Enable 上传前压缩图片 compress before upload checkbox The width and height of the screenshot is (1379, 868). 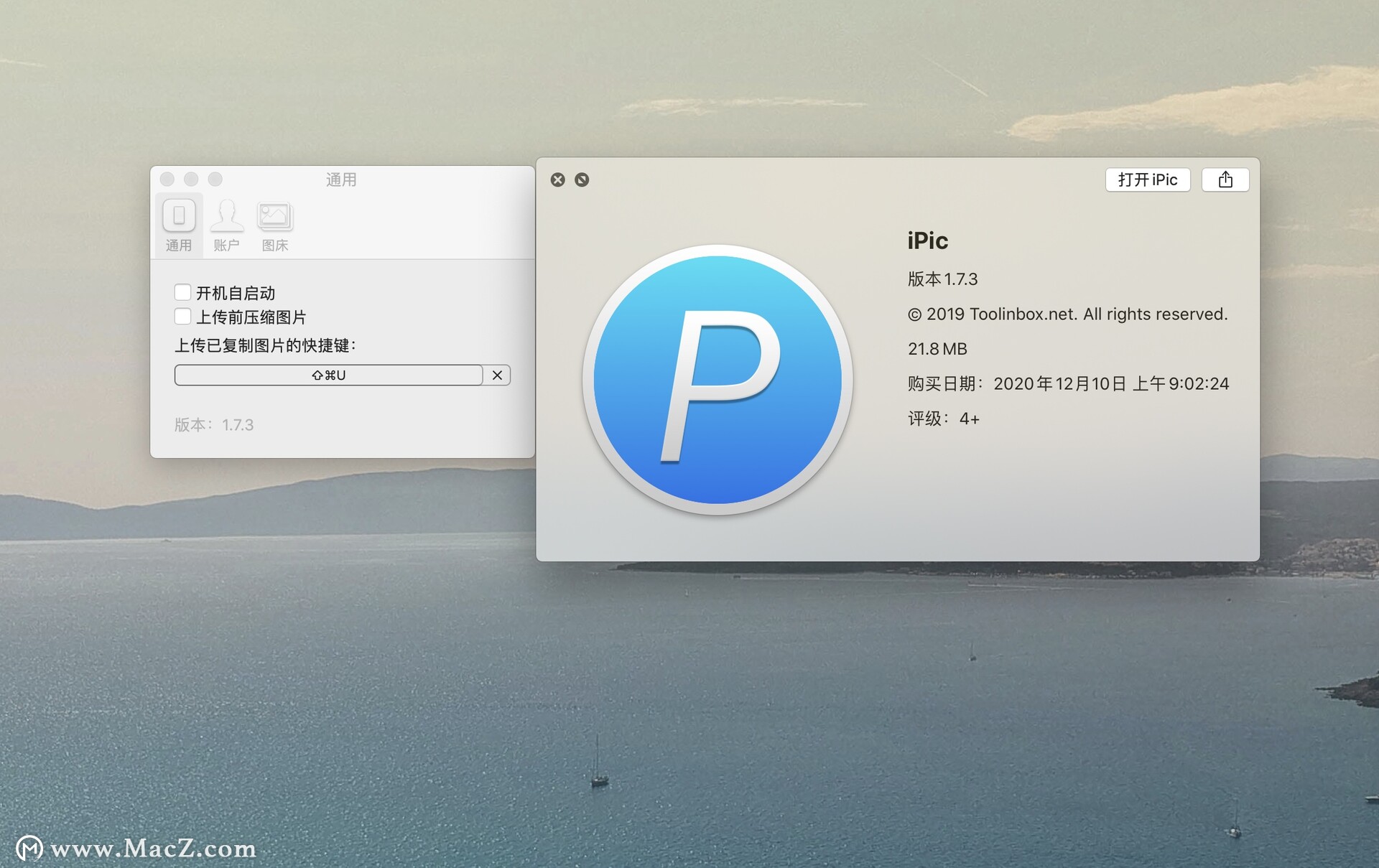182,317
